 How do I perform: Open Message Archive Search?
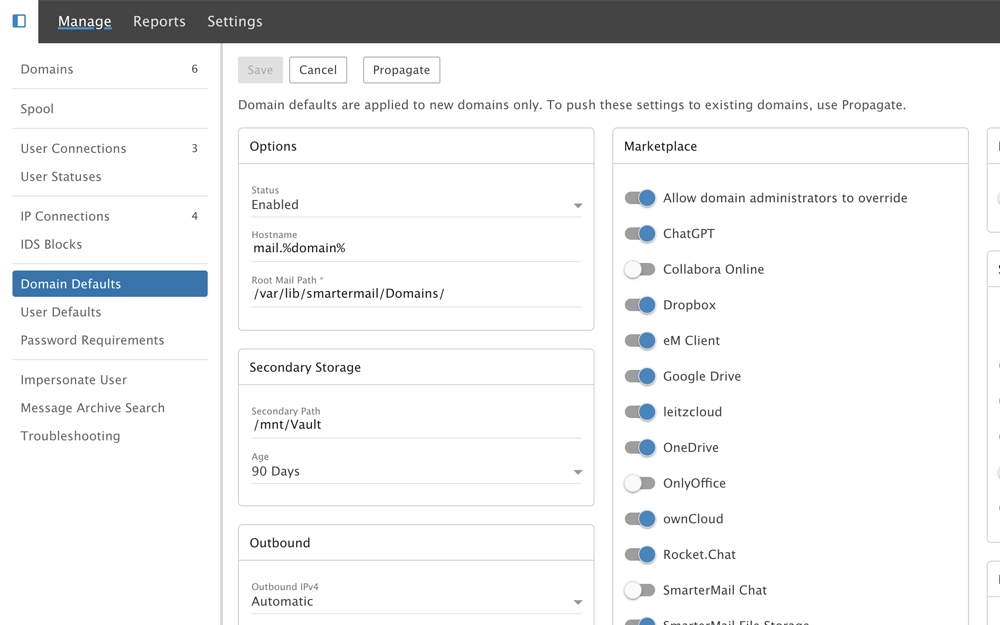(x=110, y=408)
